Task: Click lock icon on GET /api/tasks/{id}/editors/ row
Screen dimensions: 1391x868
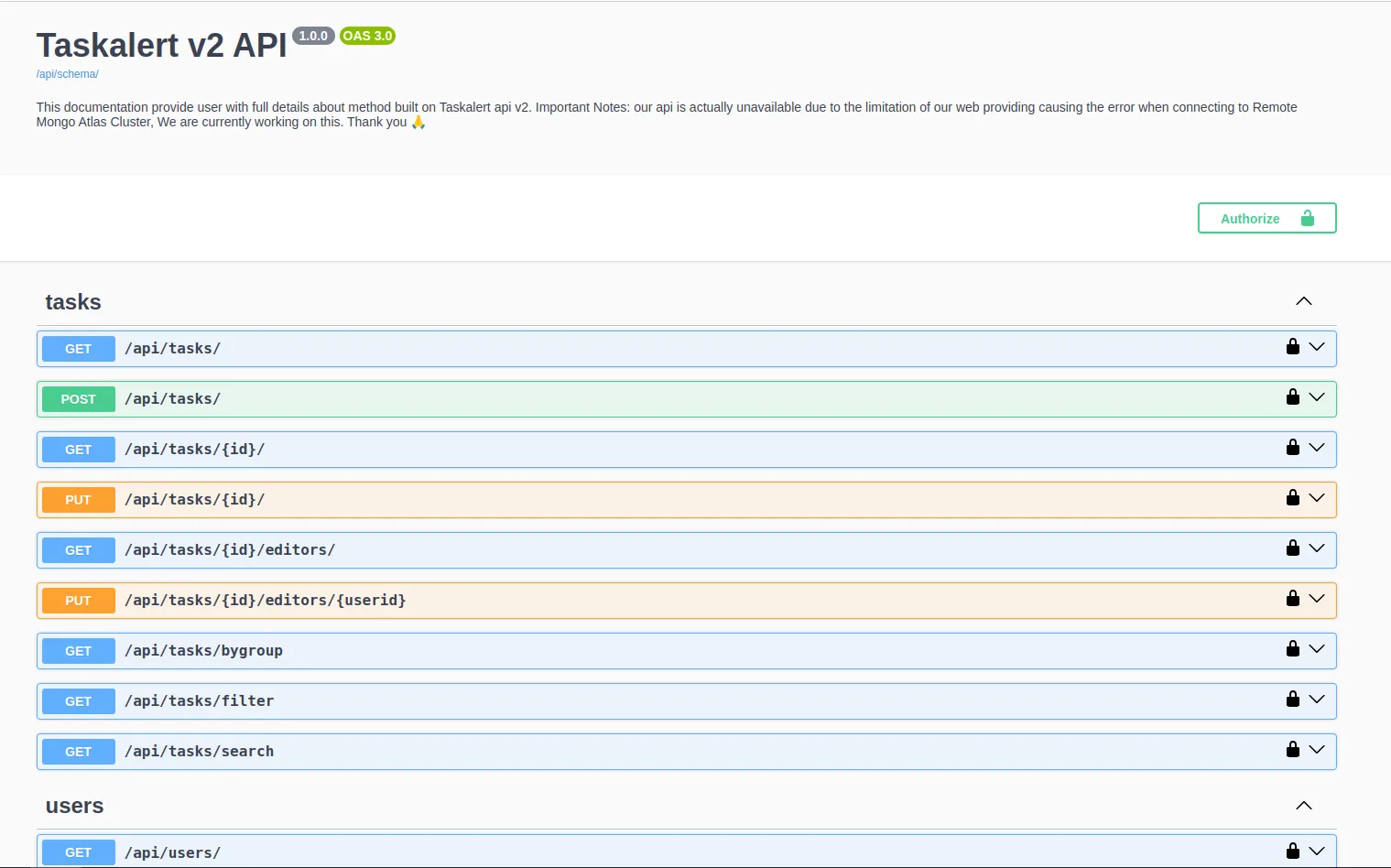Action: pos(1293,548)
